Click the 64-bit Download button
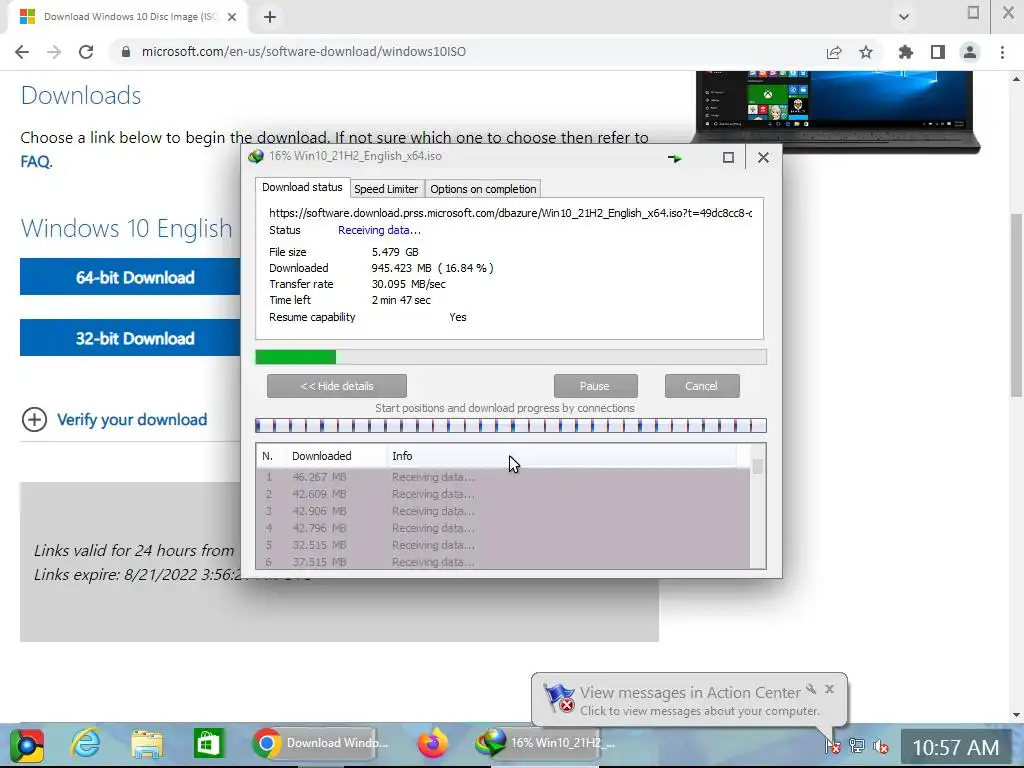Image resolution: width=1024 pixels, height=768 pixels. 131,277
